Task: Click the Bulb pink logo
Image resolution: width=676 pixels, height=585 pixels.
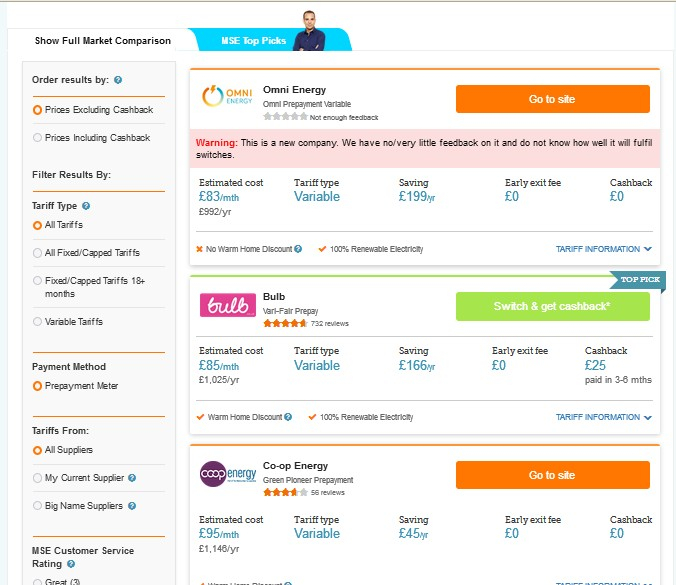Action: (228, 305)
